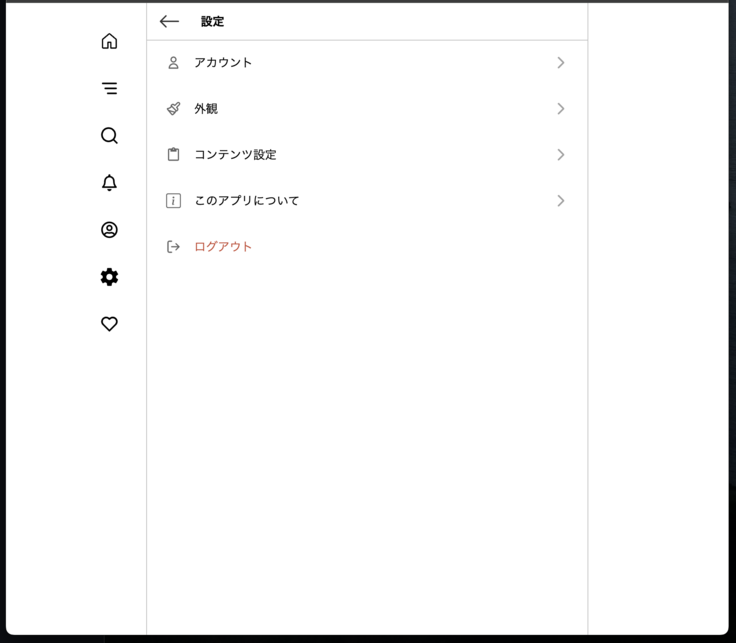This screenshot has height=643, width=736.
Task: Expand the アカウント row chevron
Action: tap(560, 62)
